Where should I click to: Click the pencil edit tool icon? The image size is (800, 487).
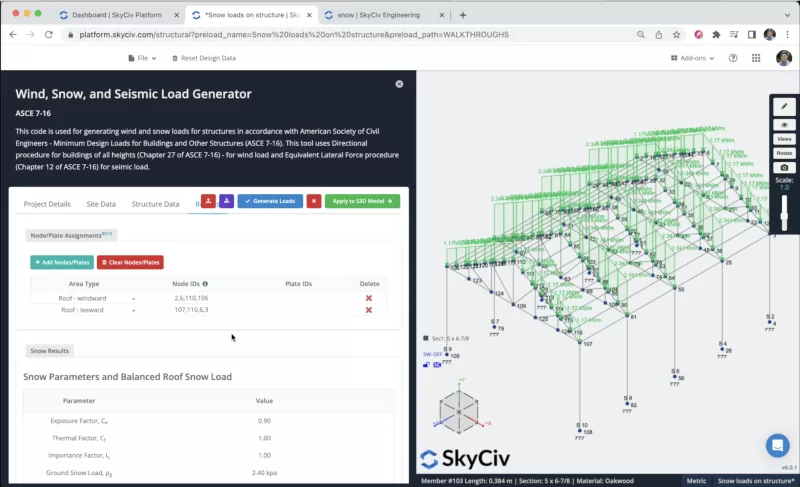click(784, 107)
